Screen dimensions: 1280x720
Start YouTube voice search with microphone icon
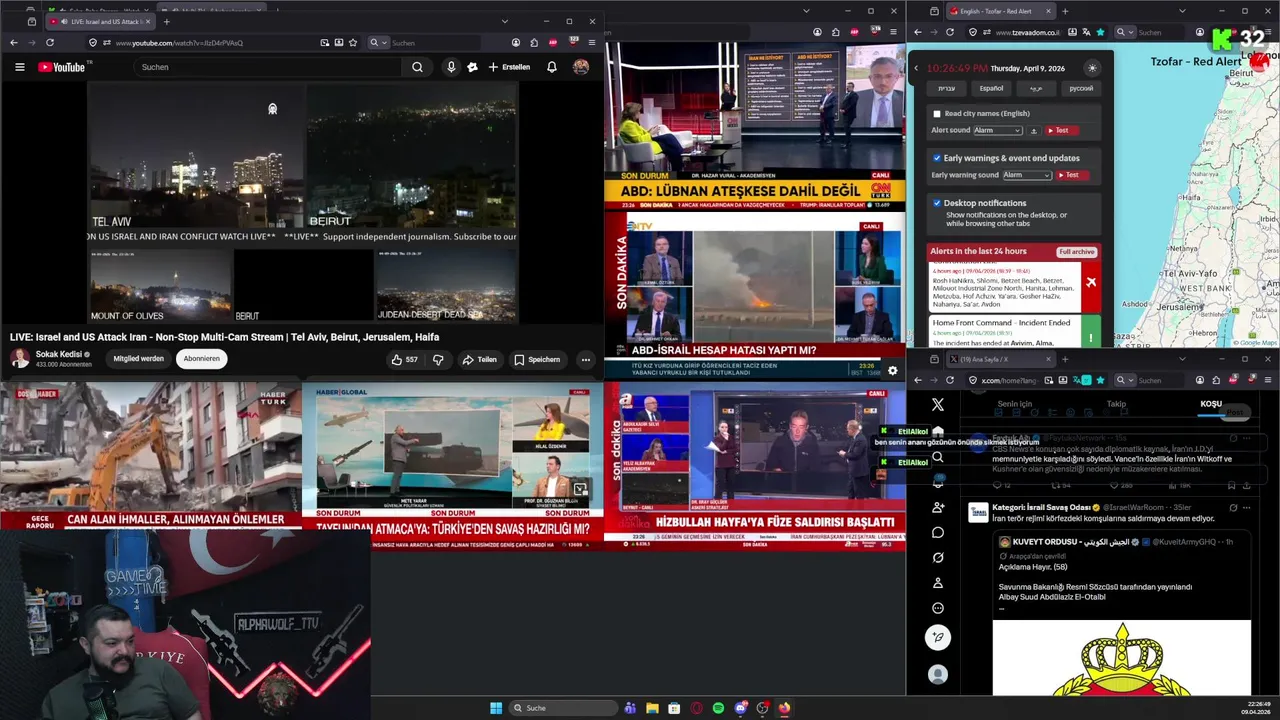(451, 67)
